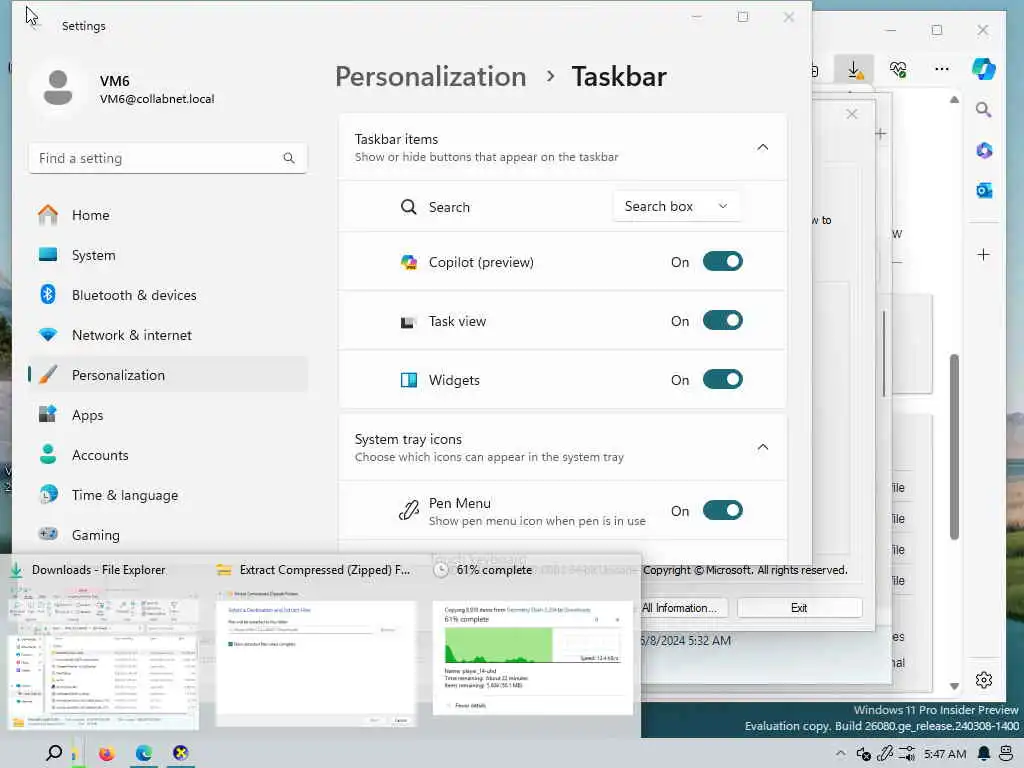Screen dimensions: 1024x768
Task: Click the VM6 user profile avatar
Action: pos(57,88)
